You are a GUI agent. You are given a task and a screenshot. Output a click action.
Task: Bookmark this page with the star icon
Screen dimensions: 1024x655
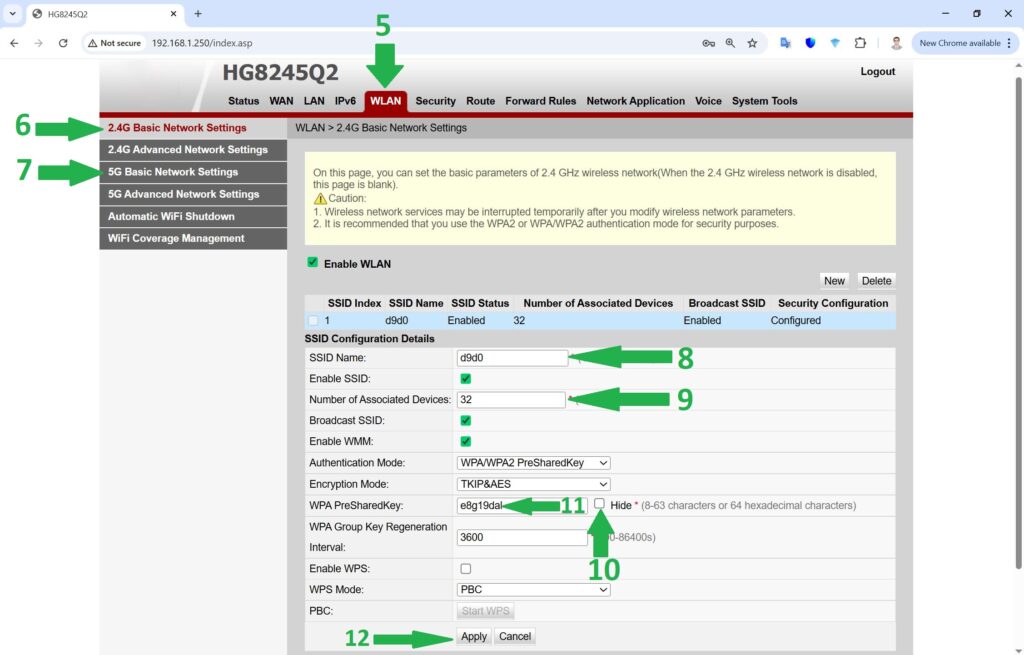[x=752, y=43]
